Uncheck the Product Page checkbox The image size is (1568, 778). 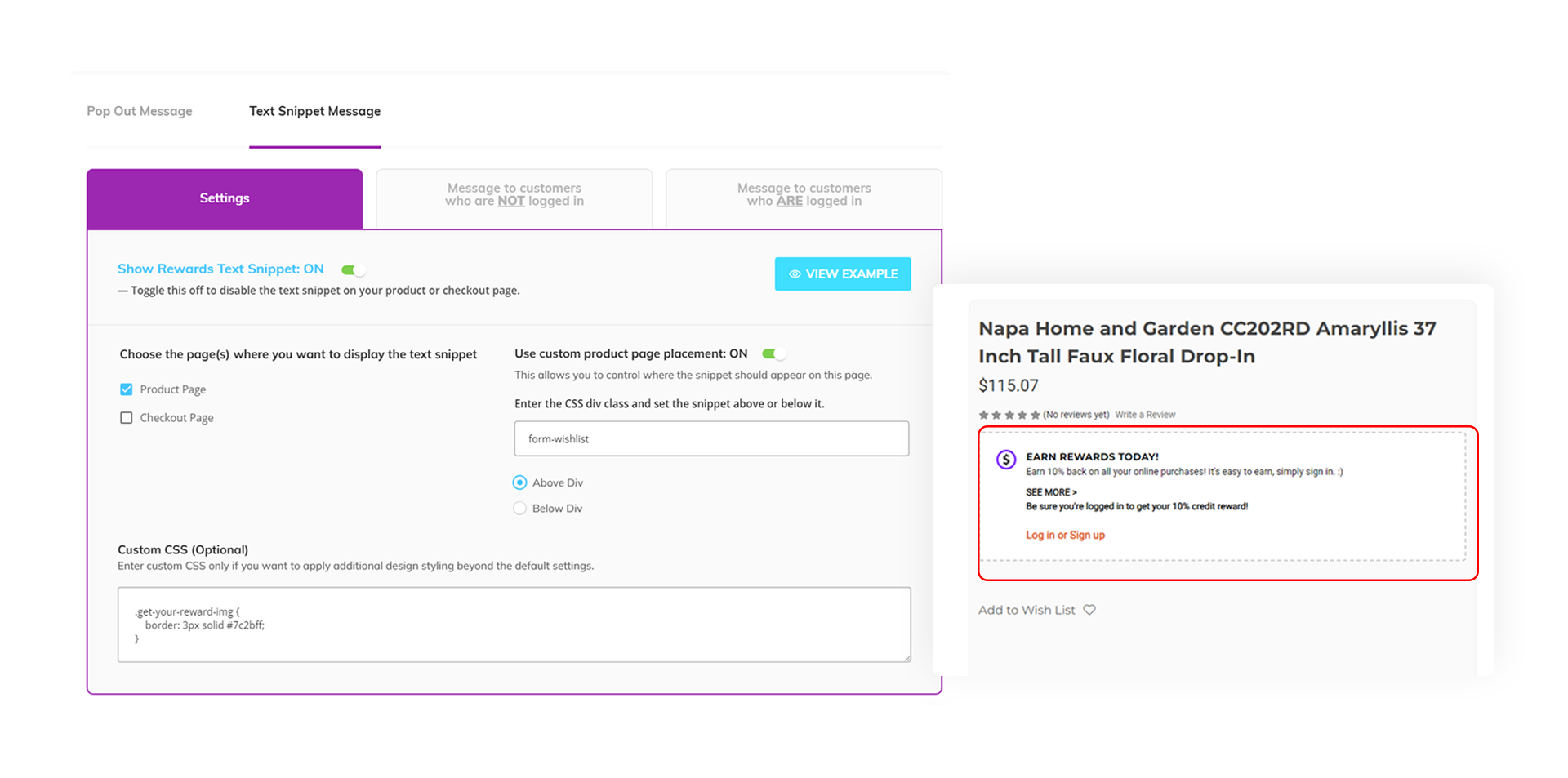pos(126,389)
